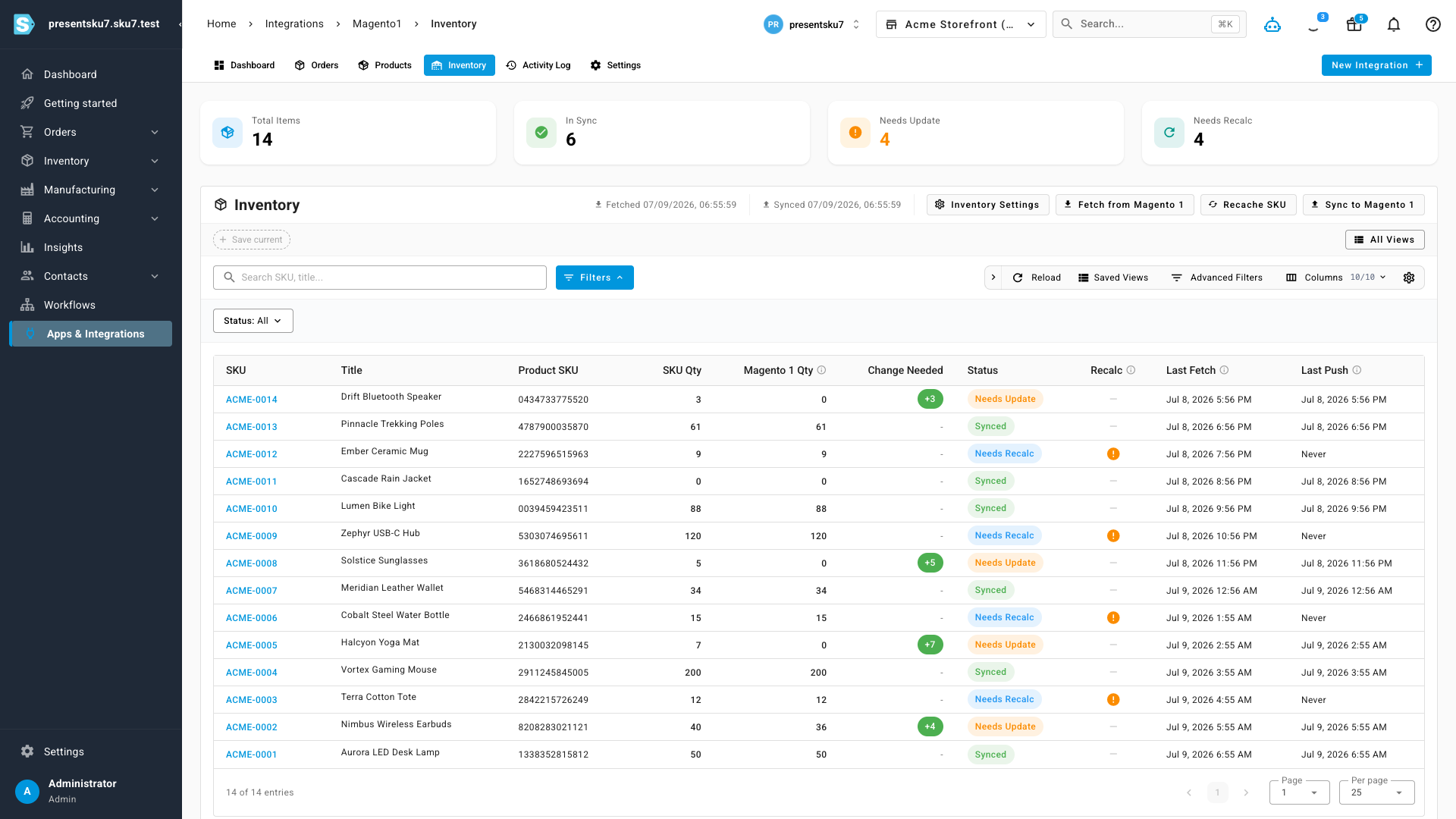Open the ACME-0001 SKU link
Screen dimensions: 1456x819
coord(252,755)
